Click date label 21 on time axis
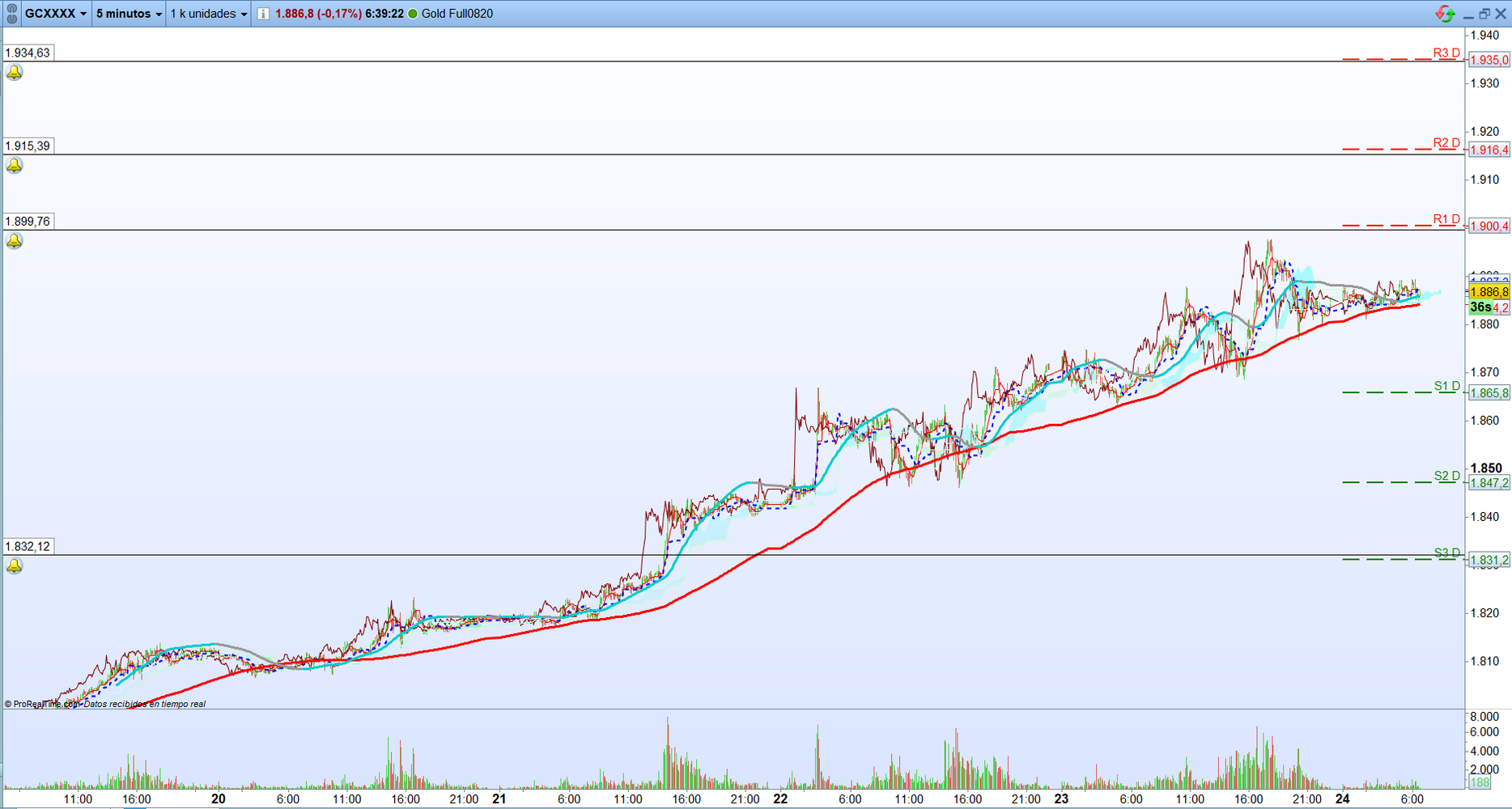 (x=499, y=798)
